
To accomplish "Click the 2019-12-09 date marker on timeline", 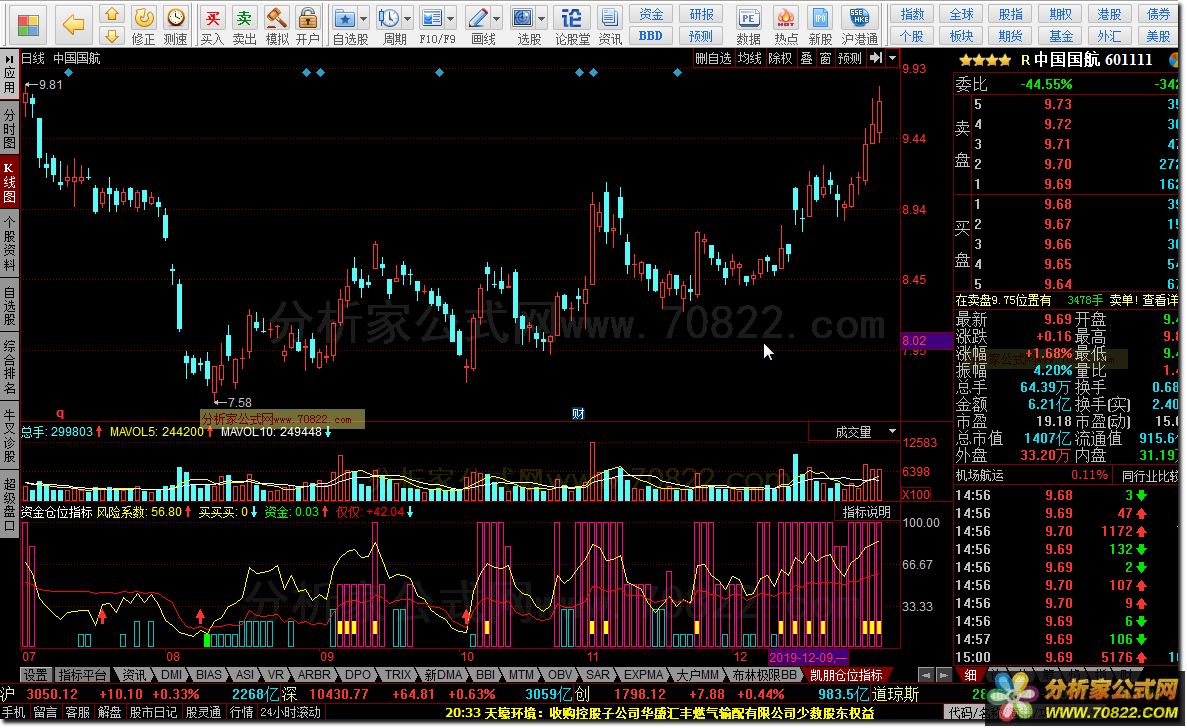I will coord(807,657).
